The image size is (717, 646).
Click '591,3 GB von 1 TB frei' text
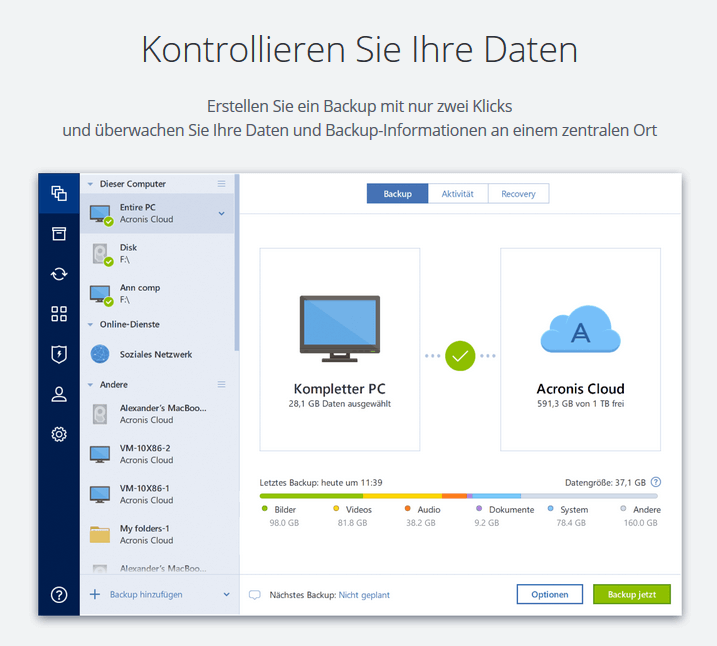point(580,404)
